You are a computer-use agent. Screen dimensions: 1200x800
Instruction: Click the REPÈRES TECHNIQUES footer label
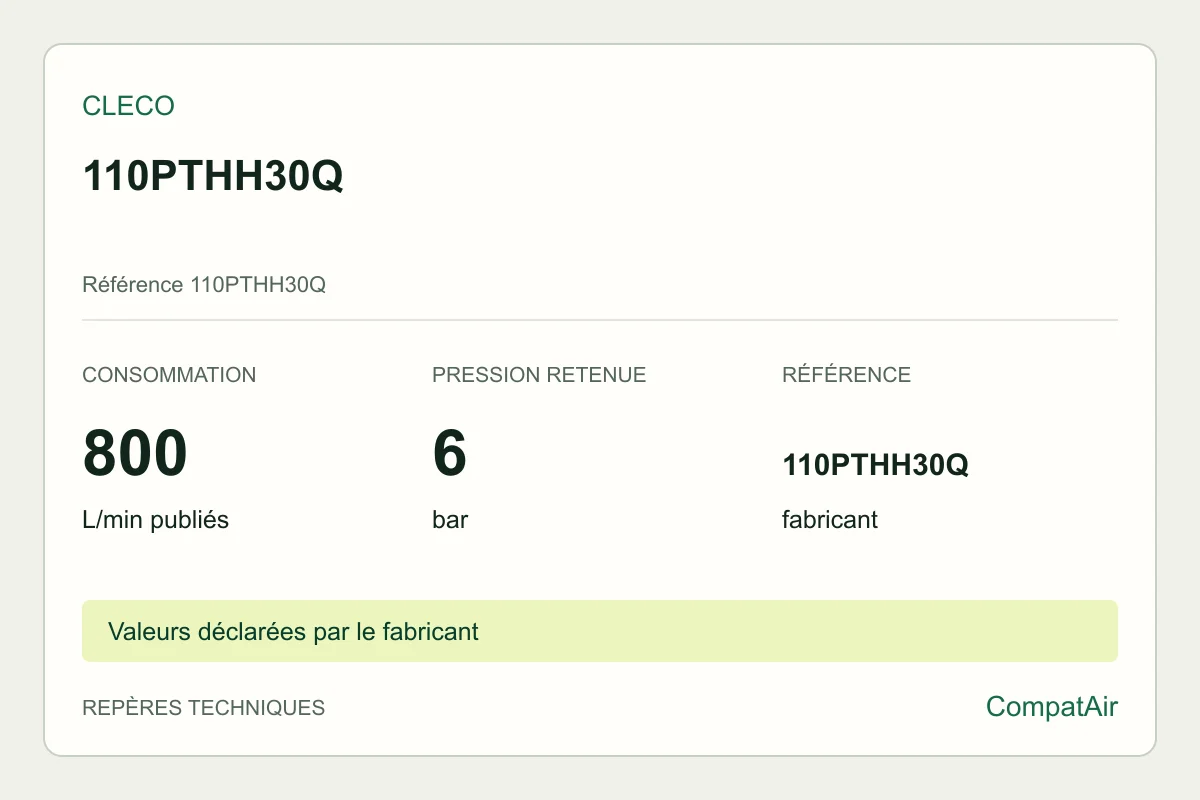[x=204, y=708]
